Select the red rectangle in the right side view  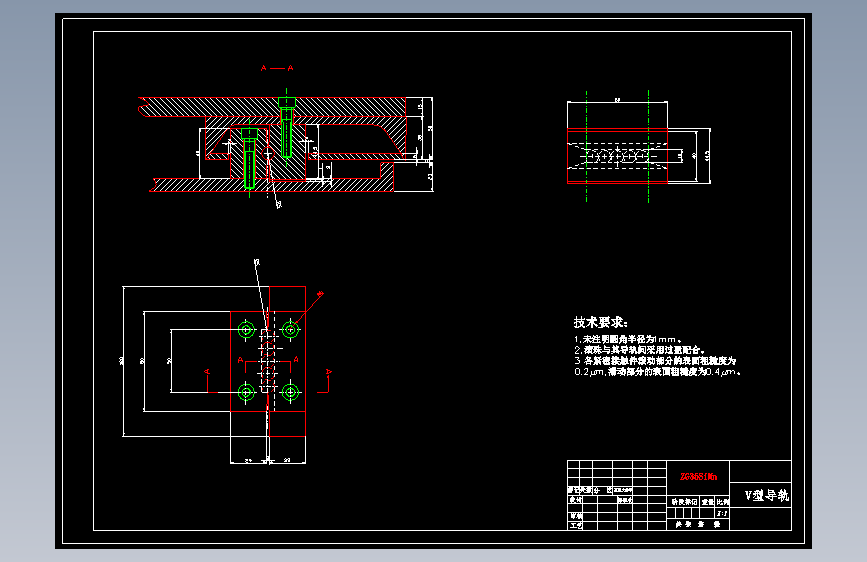point(617,156)
